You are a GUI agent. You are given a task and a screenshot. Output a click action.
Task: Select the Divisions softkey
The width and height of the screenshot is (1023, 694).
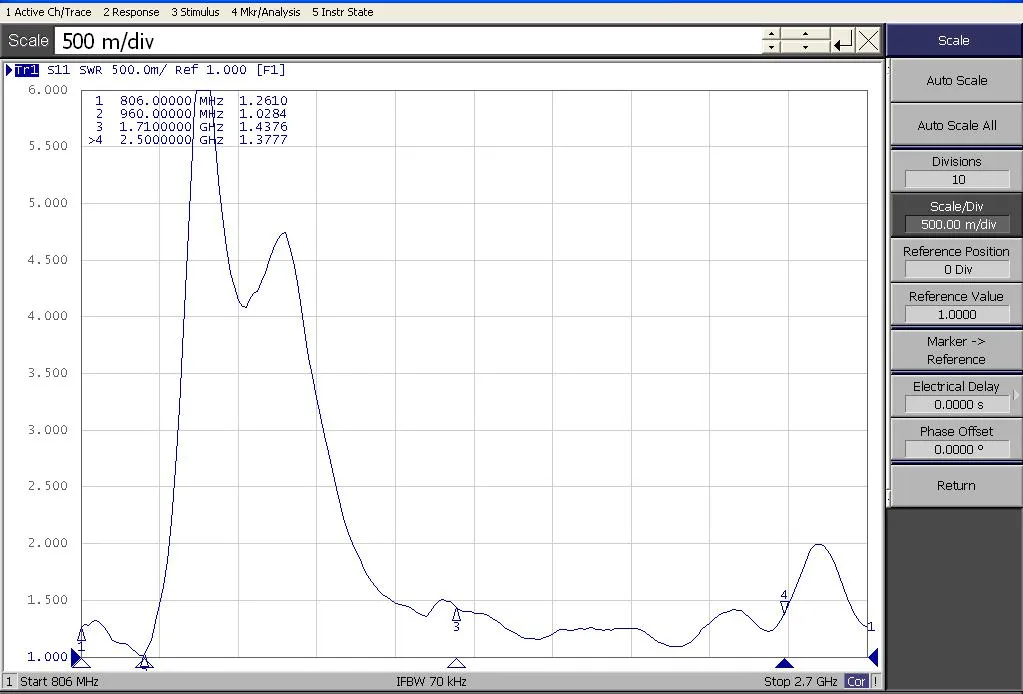pyautogui.click(x=956, y=170)
